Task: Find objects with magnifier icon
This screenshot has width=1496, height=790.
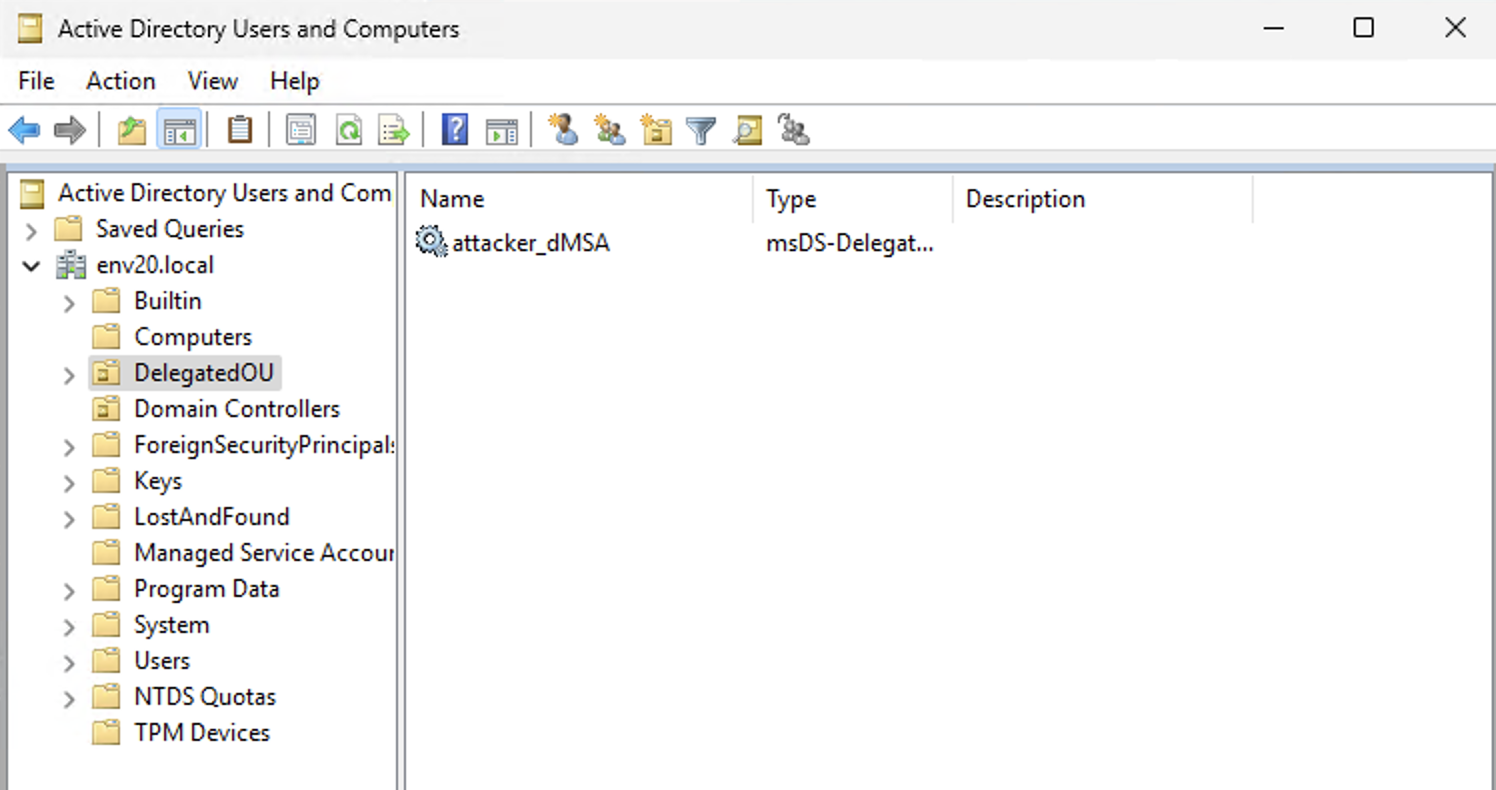Action: coord(748,130)
